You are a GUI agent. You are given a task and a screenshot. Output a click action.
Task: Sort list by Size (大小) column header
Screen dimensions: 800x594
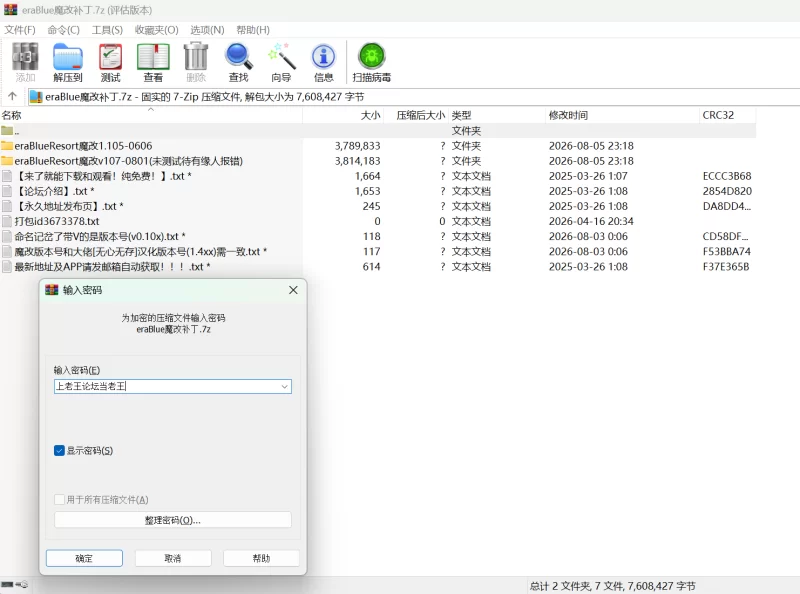[x=343, y=115]
